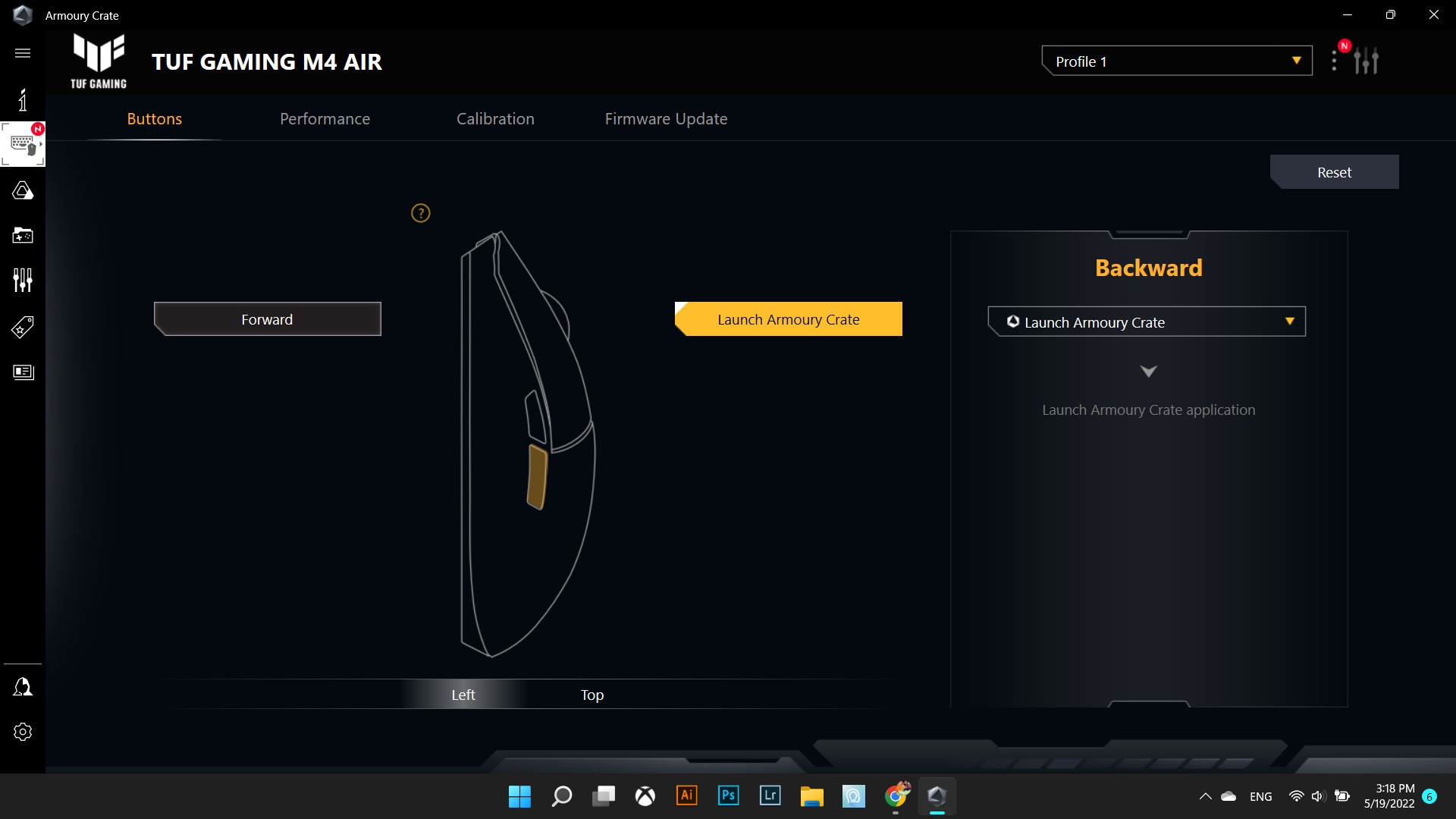This screenshot has height=819, width=1456.
Task: Open Aura Sync triangle icon in the sidebar
Action: pyautogui.click(x=23, y=190)
